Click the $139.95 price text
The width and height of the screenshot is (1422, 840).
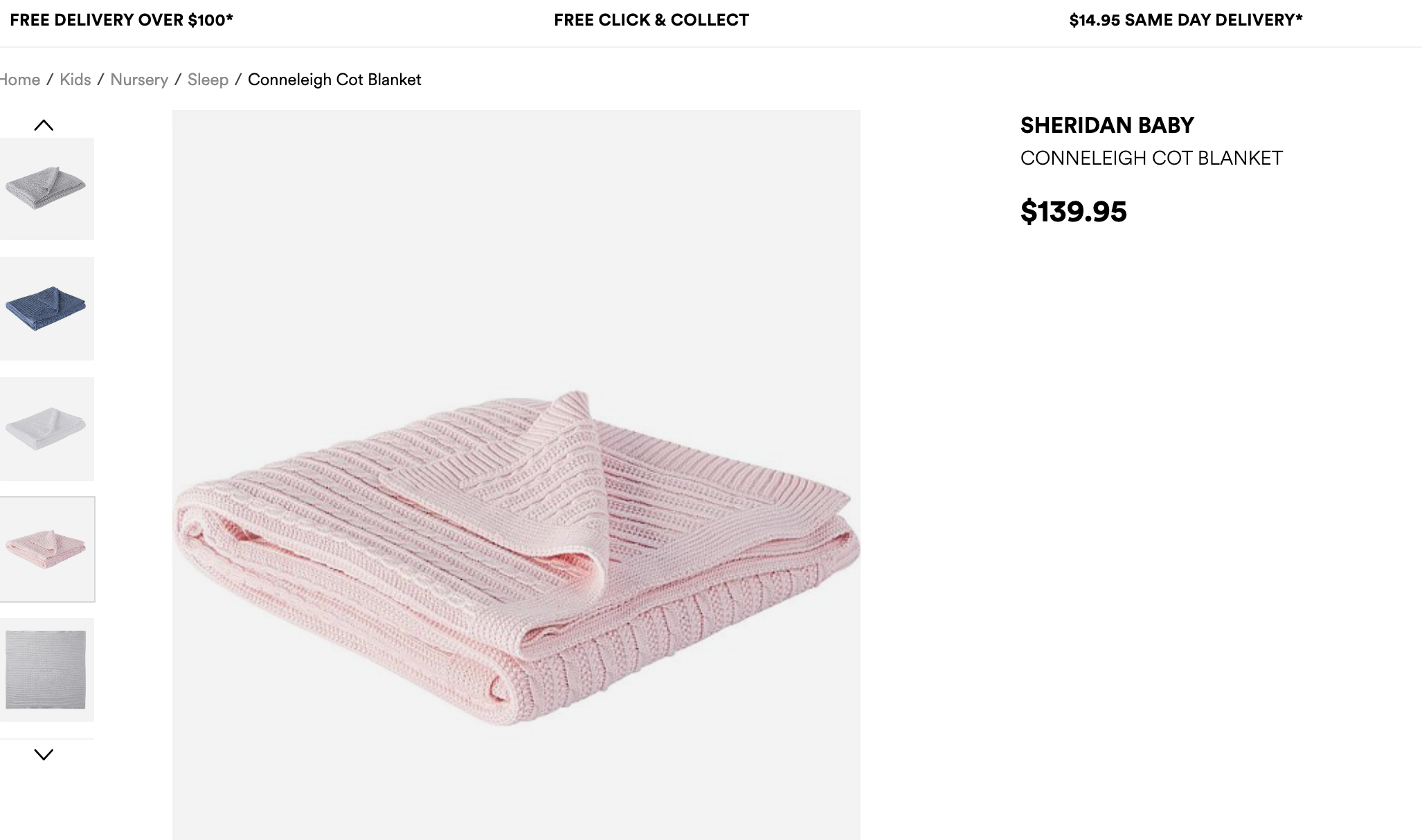tap(1074, 212)
